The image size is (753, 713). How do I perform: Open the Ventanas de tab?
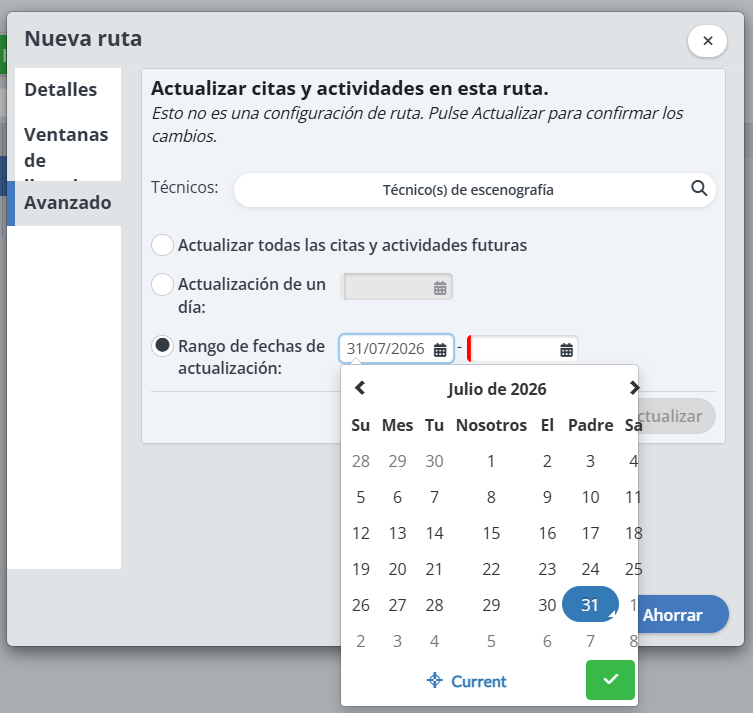(x=68, y=147)
